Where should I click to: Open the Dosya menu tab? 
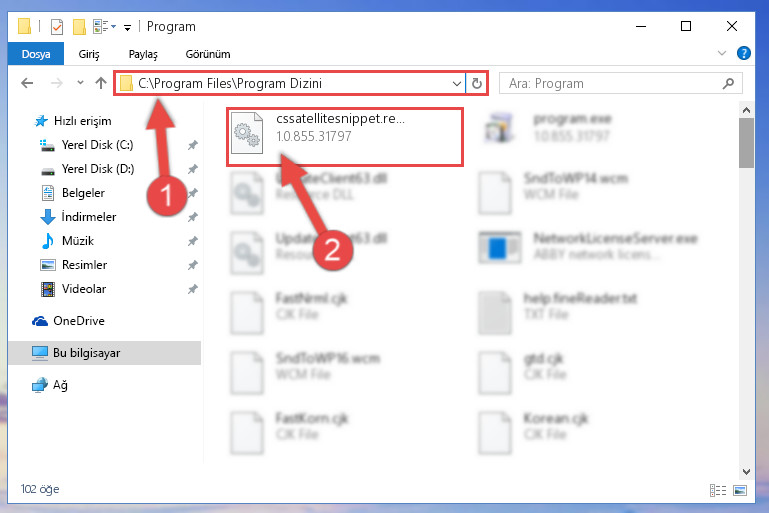[36, 54]
